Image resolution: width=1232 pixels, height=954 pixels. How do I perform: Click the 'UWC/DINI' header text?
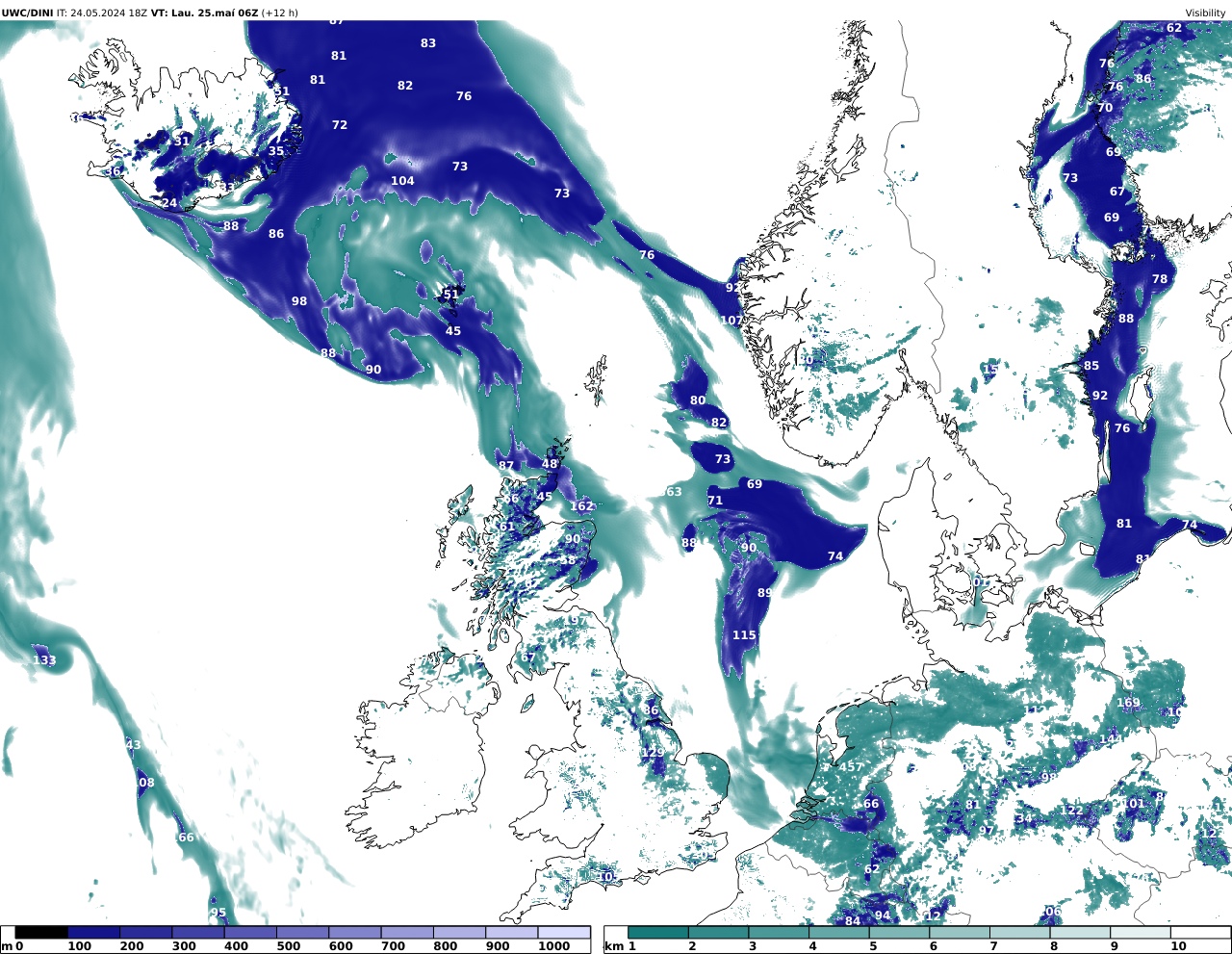[27, 13]
